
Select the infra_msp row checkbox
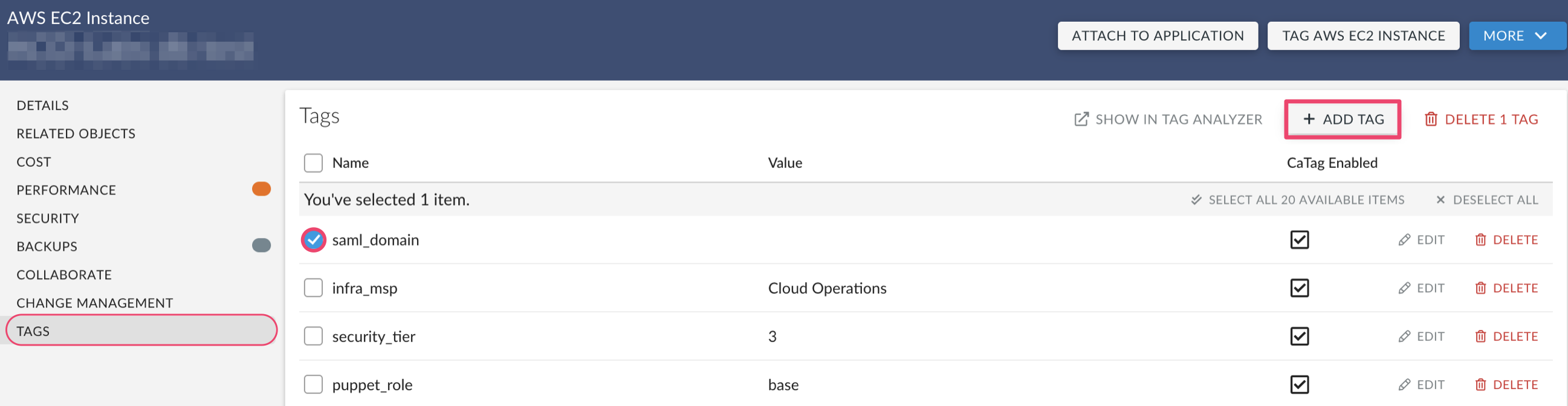point(313,288)
